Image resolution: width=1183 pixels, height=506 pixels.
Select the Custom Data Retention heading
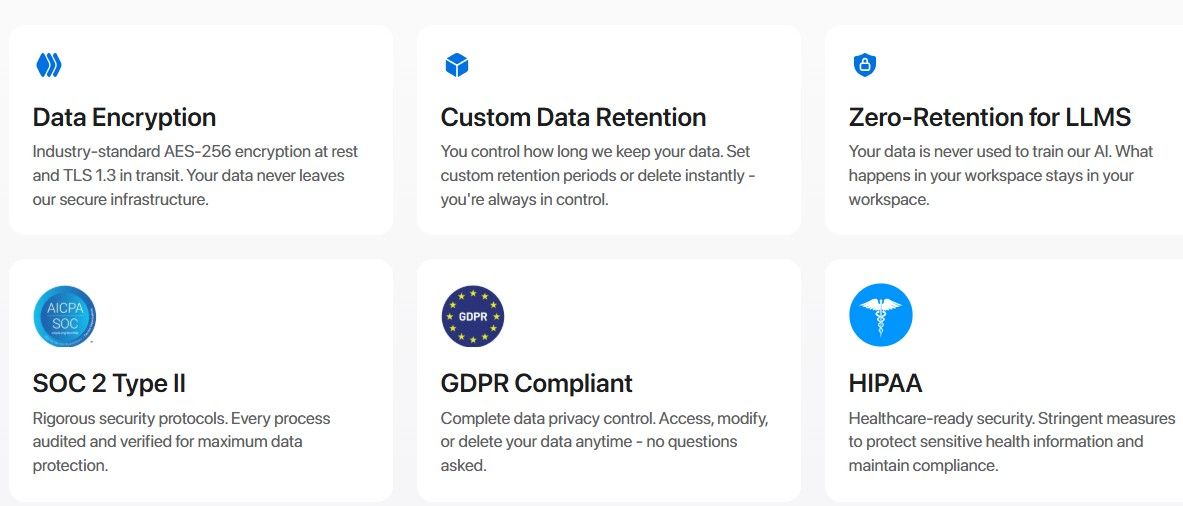pos(573,117)
